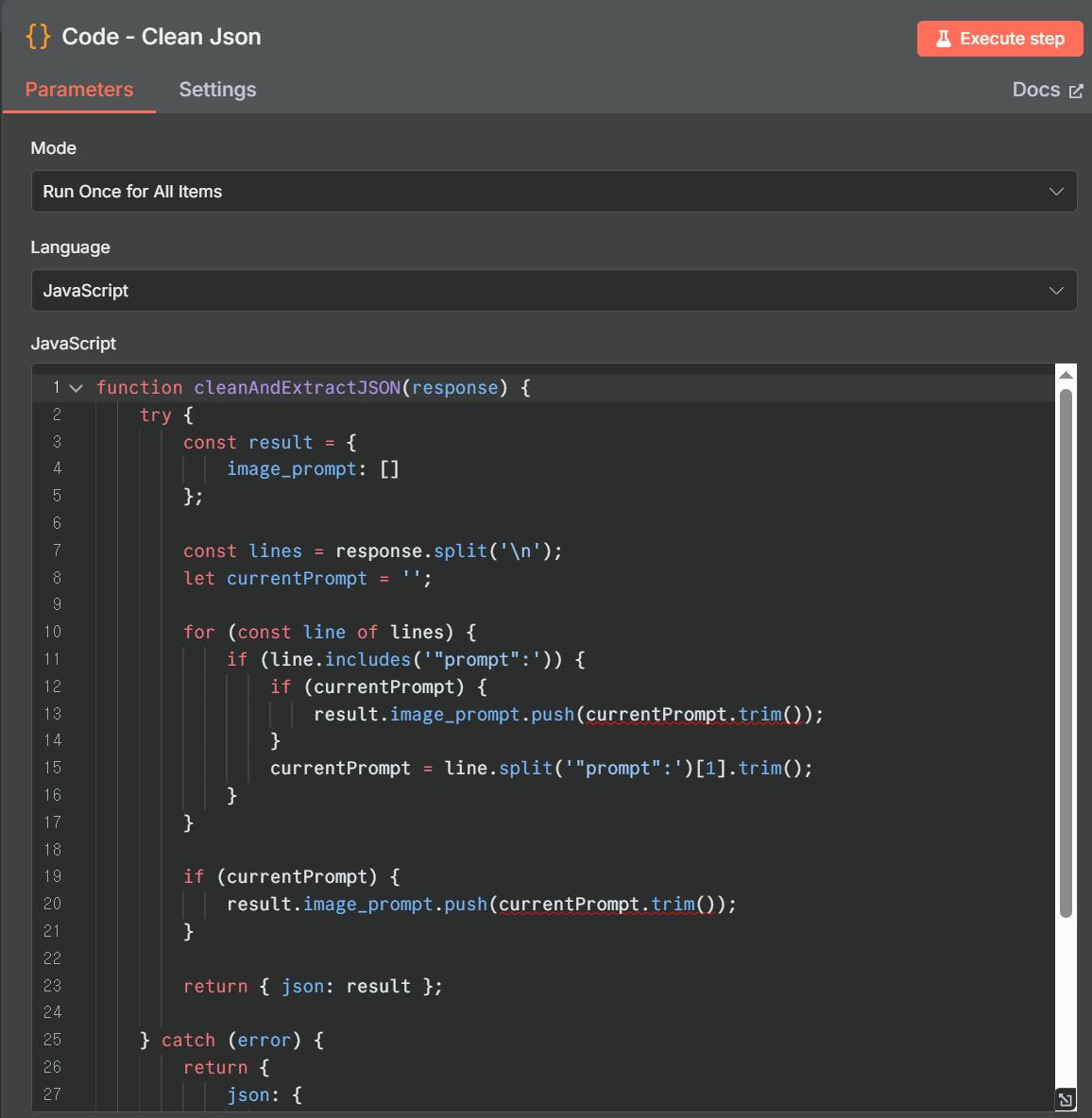The height and width of the screenshot is (1118, 1092).
Task: Click the chevron arrow in the Language field
Action: tap(1056, 291)
